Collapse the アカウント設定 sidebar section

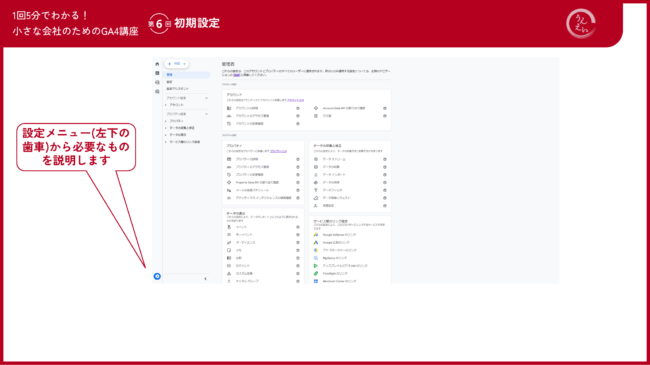[206, 98]
